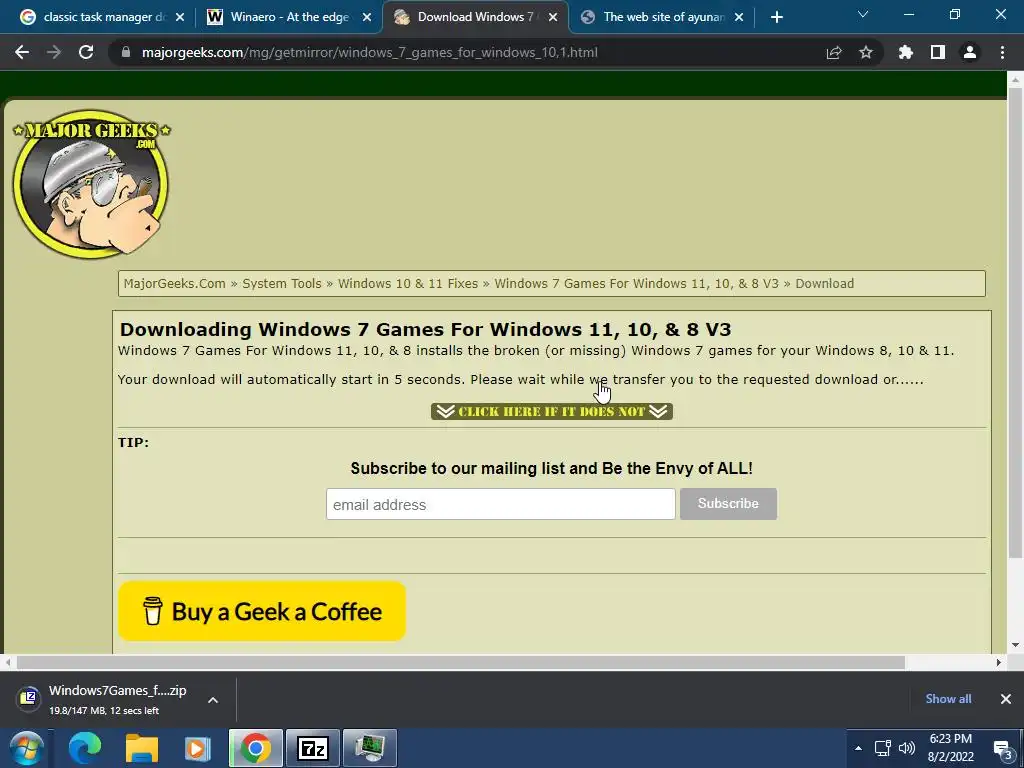Click the network tray icon

click(x=882, y=748)
